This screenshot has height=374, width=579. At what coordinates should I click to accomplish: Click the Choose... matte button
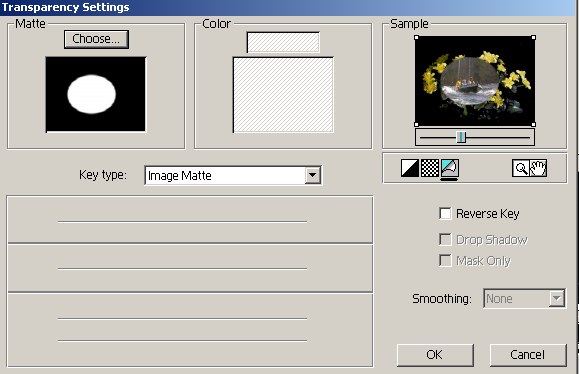(x=96, y=39)
